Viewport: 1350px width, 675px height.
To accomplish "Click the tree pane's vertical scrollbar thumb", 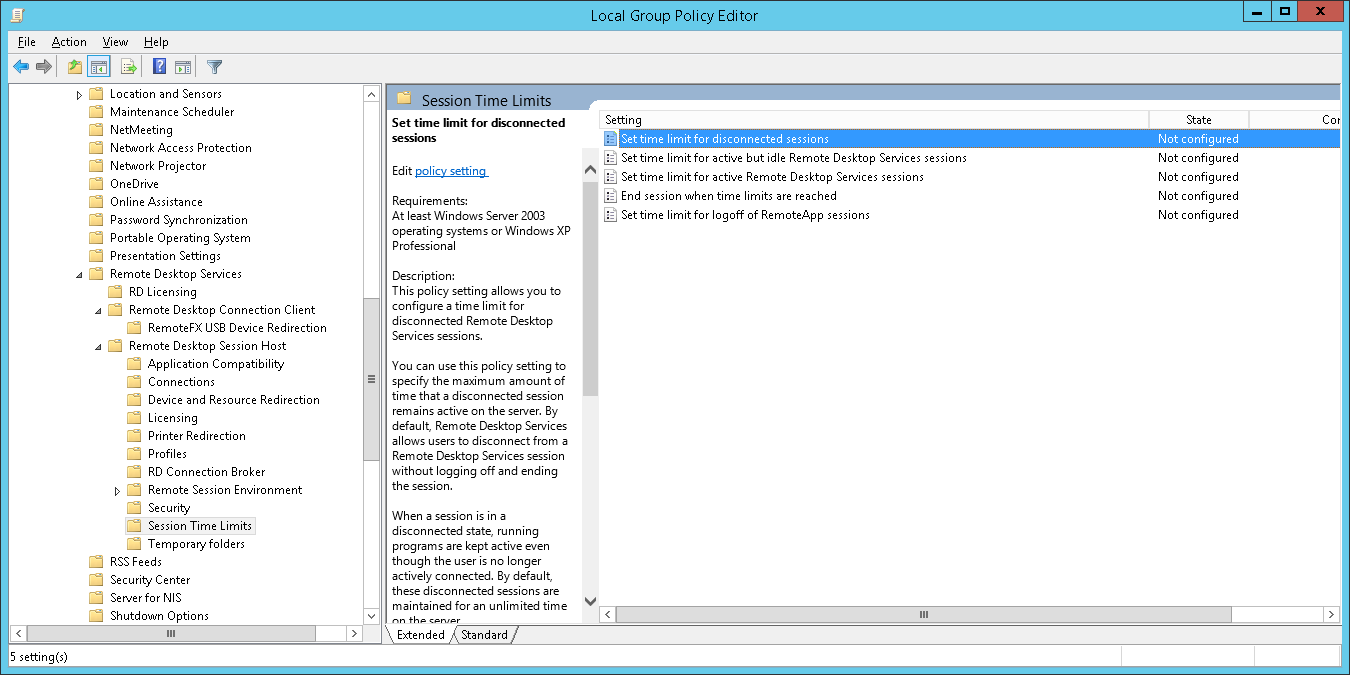I will tap(371, 379).
